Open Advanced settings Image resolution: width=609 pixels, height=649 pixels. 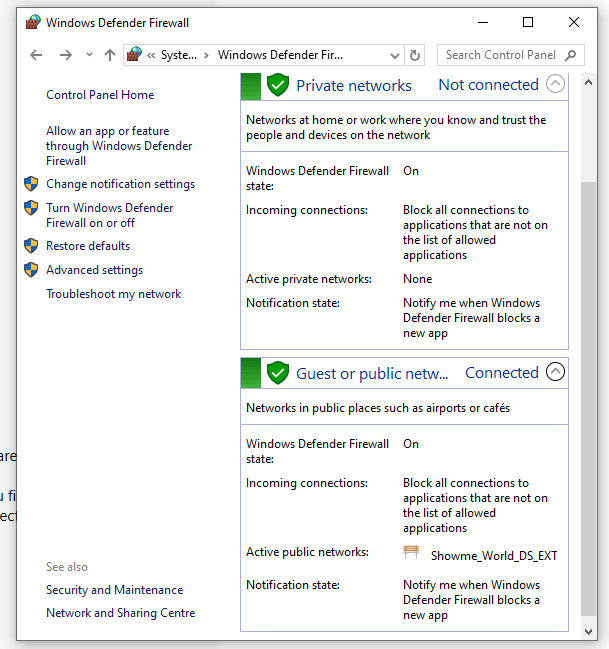pos(94,270)
